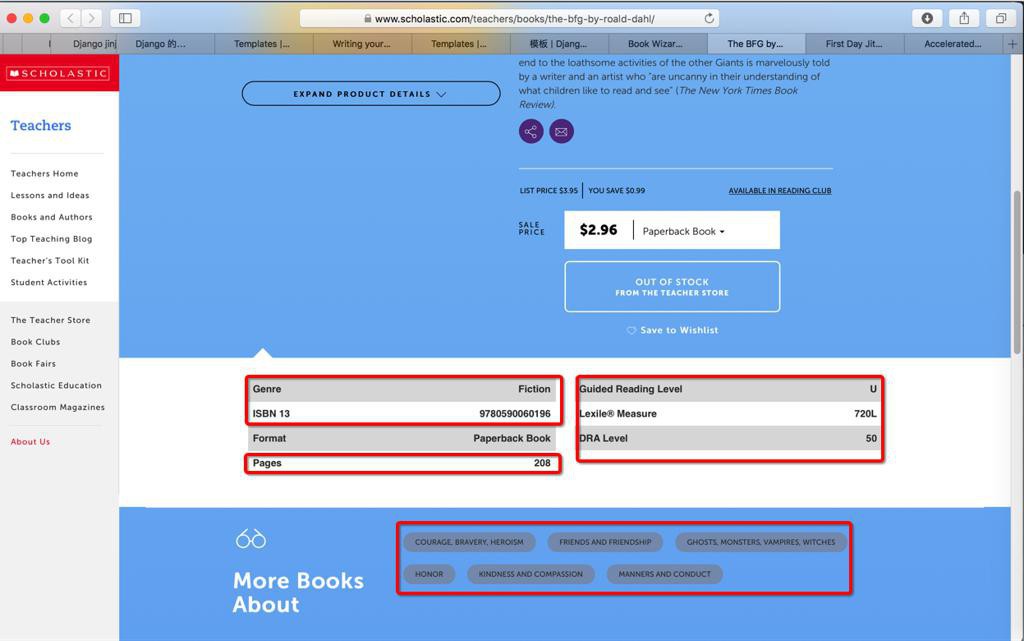Select Ghosts, Monsters, Vampires, Witches tag
Viewport: 1024px width, 641px height.
[761, 542]
